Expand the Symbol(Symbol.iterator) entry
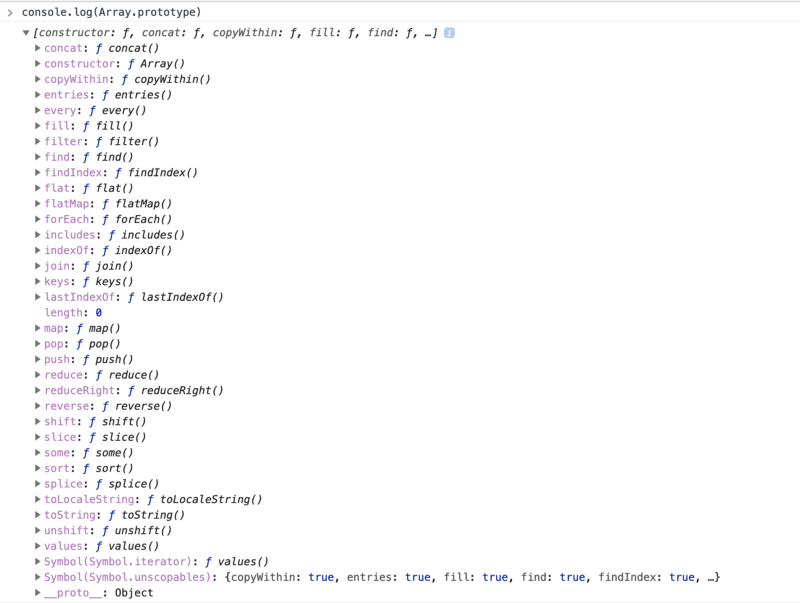Screen dimensions: 800x603 (x=38, y=562)
